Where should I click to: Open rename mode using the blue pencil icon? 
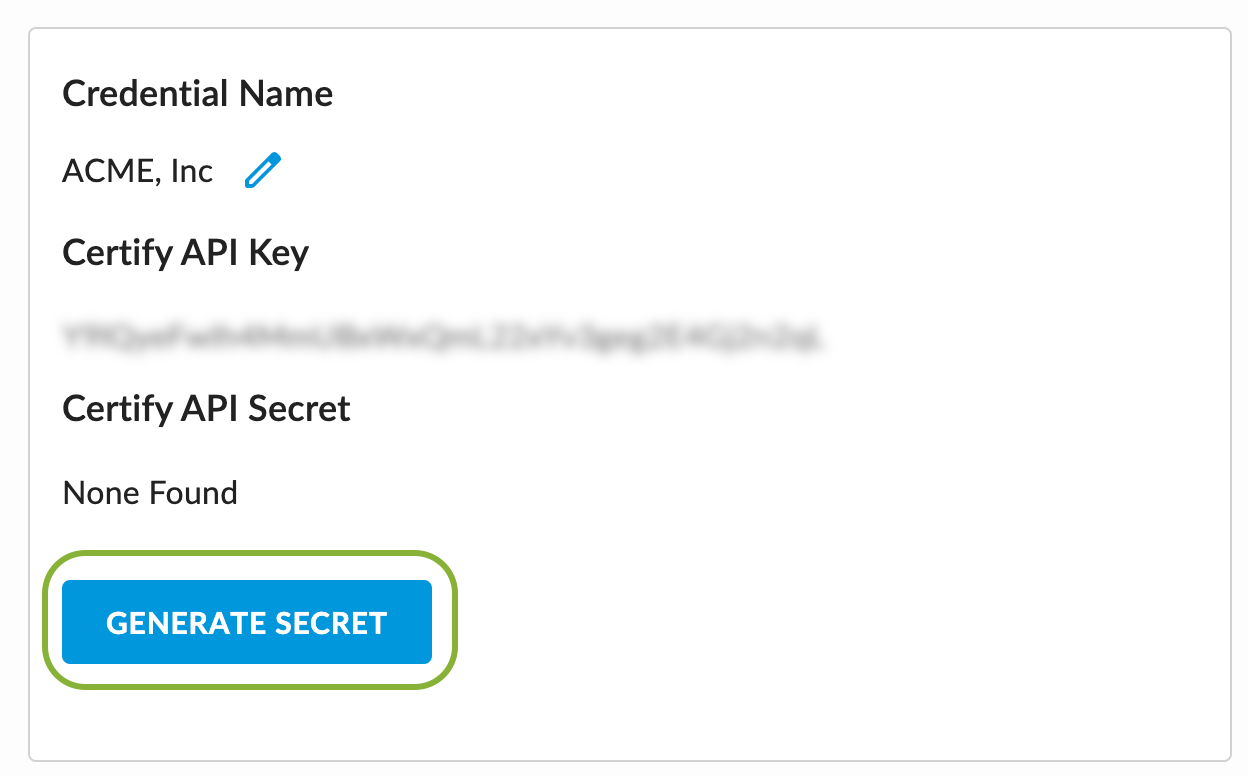click(x=263, y=171)
